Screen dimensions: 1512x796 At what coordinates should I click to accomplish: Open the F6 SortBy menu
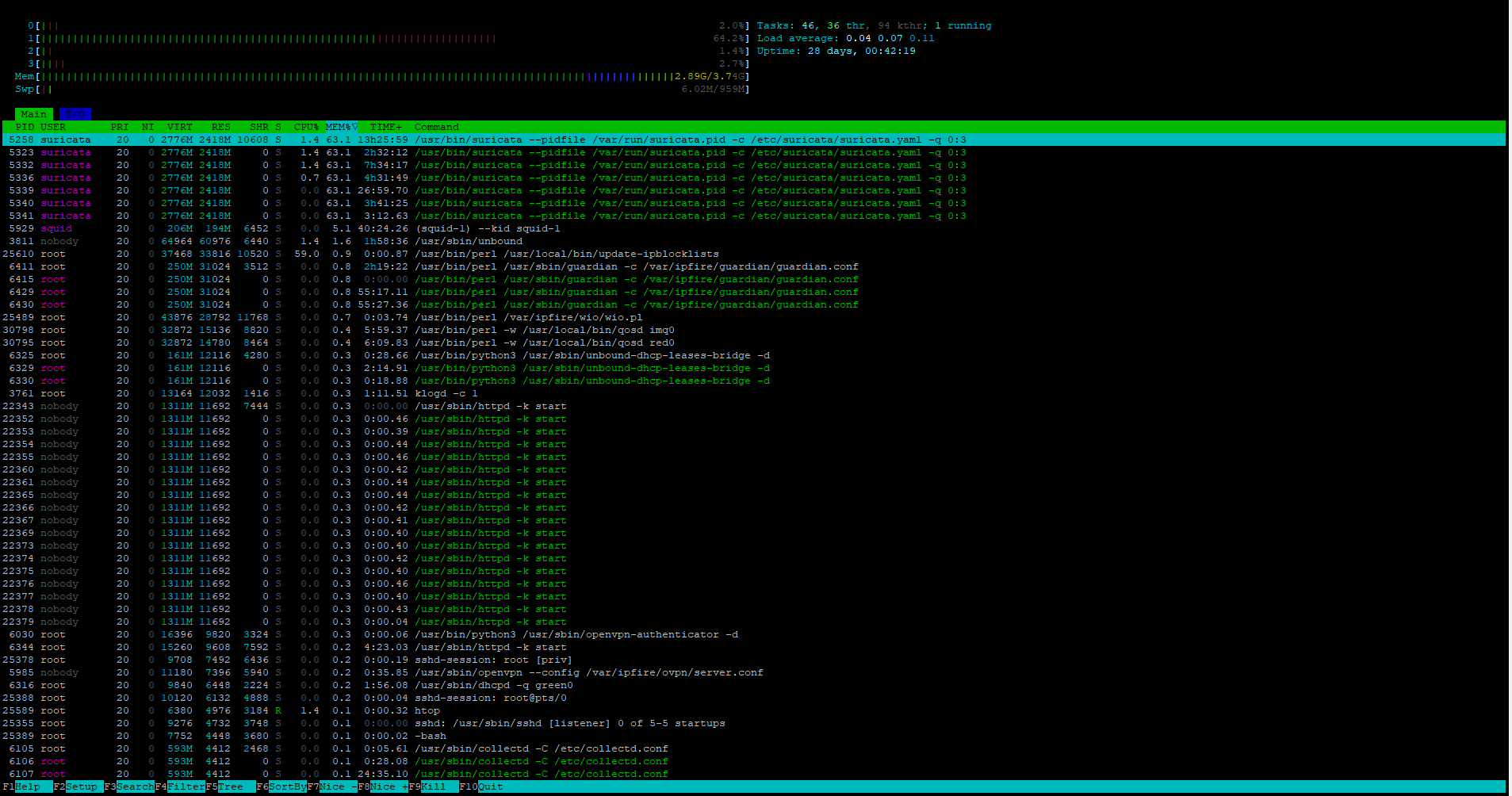[281, 786]
